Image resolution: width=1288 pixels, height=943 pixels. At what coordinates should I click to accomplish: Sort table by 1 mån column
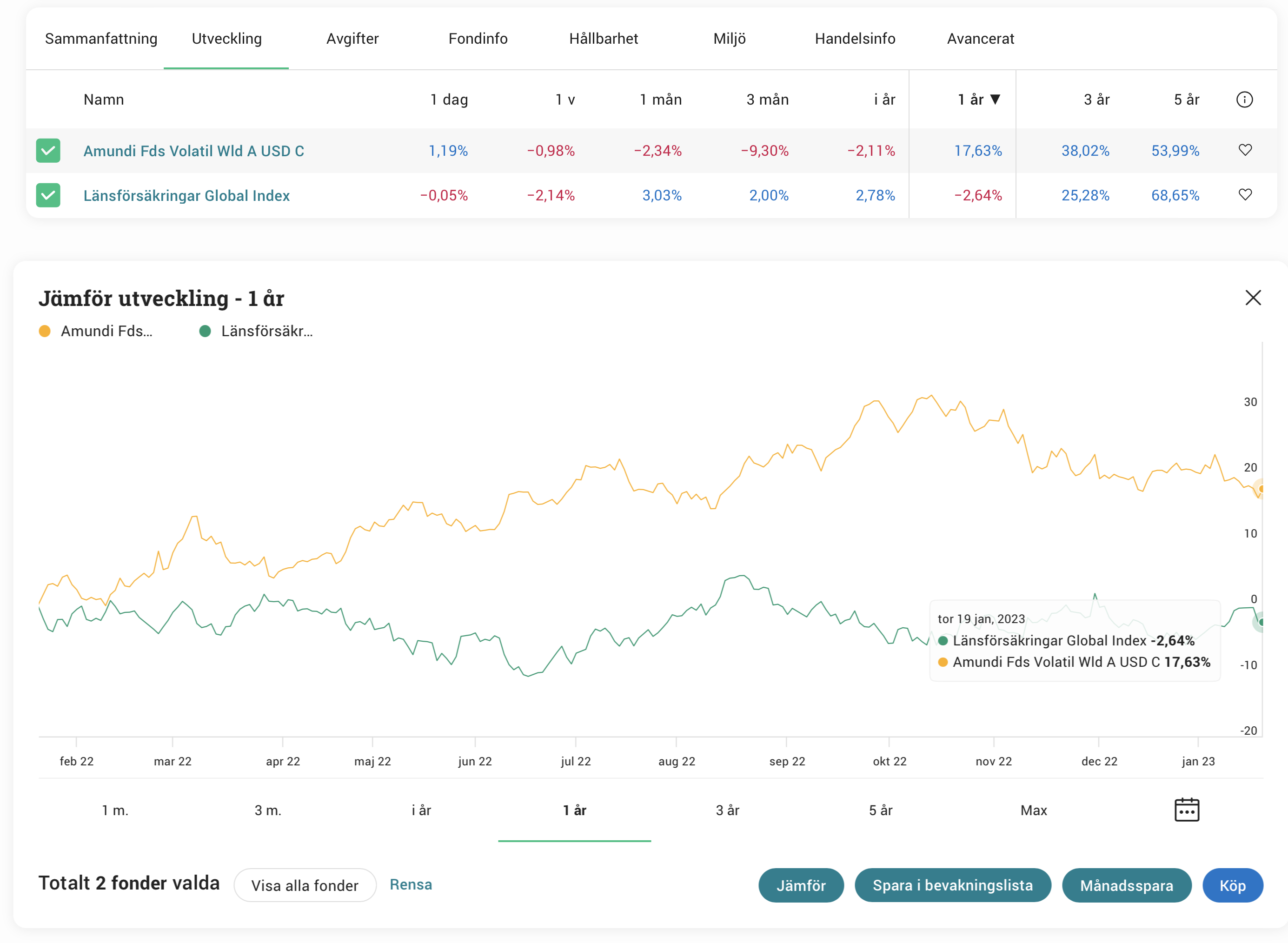click(x=660, y=100)
